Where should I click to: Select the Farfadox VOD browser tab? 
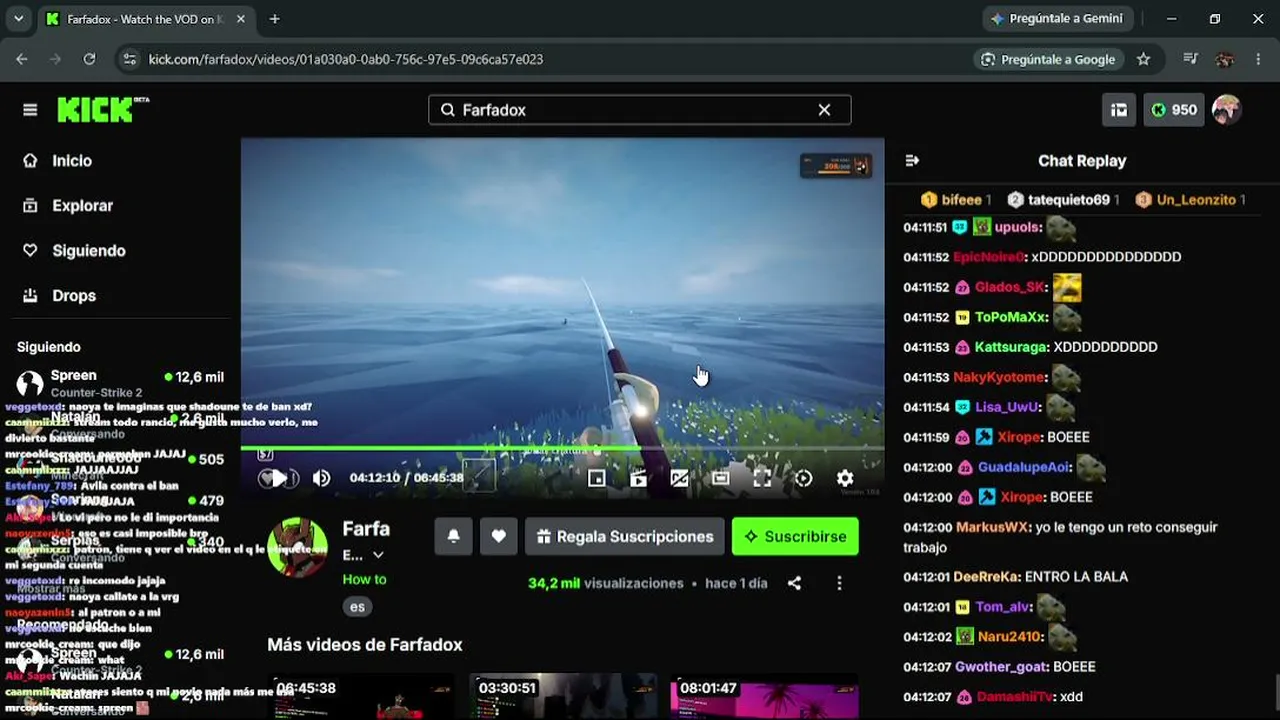point(146,19)
